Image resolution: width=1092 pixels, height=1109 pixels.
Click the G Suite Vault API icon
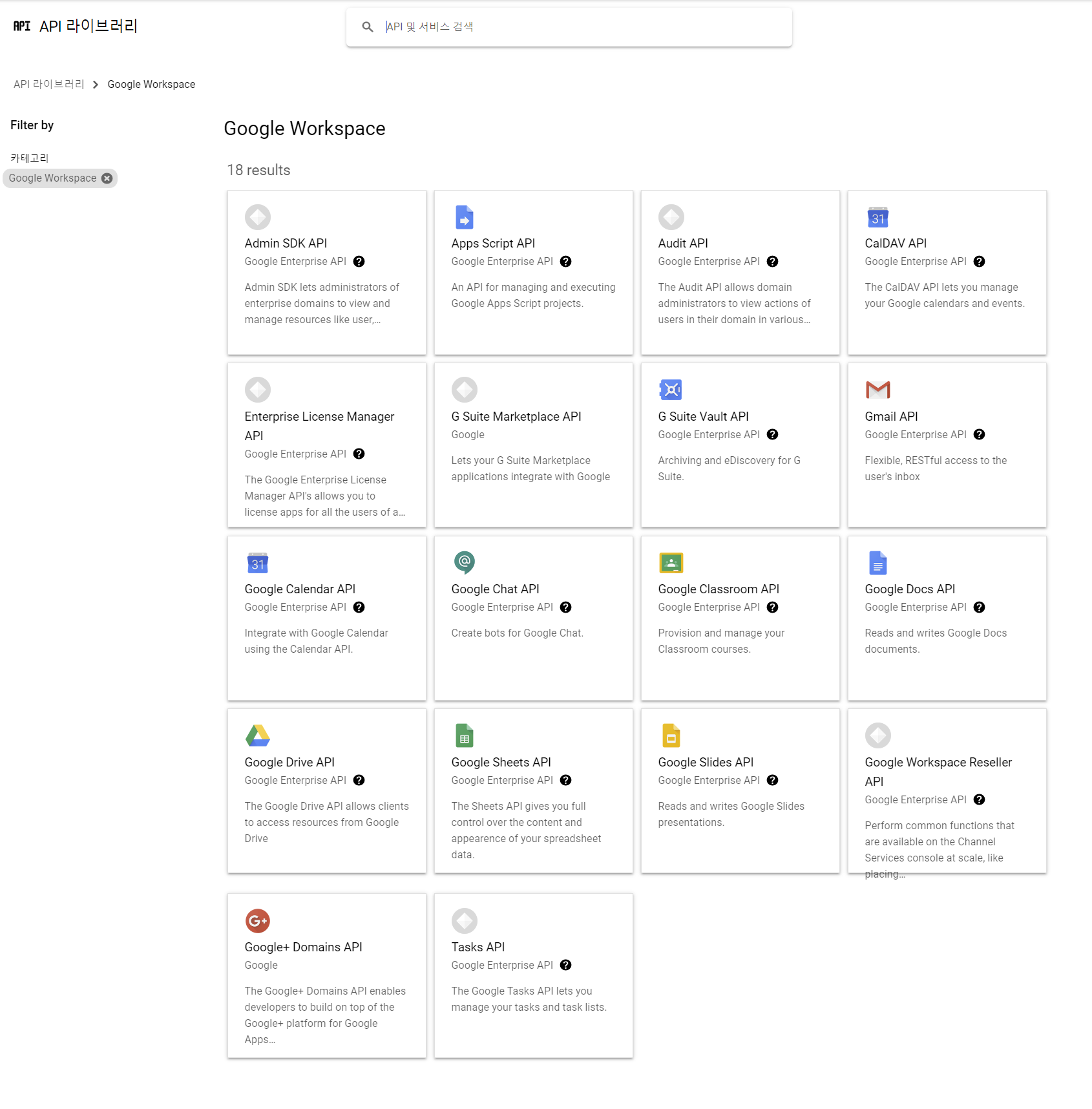671,390
